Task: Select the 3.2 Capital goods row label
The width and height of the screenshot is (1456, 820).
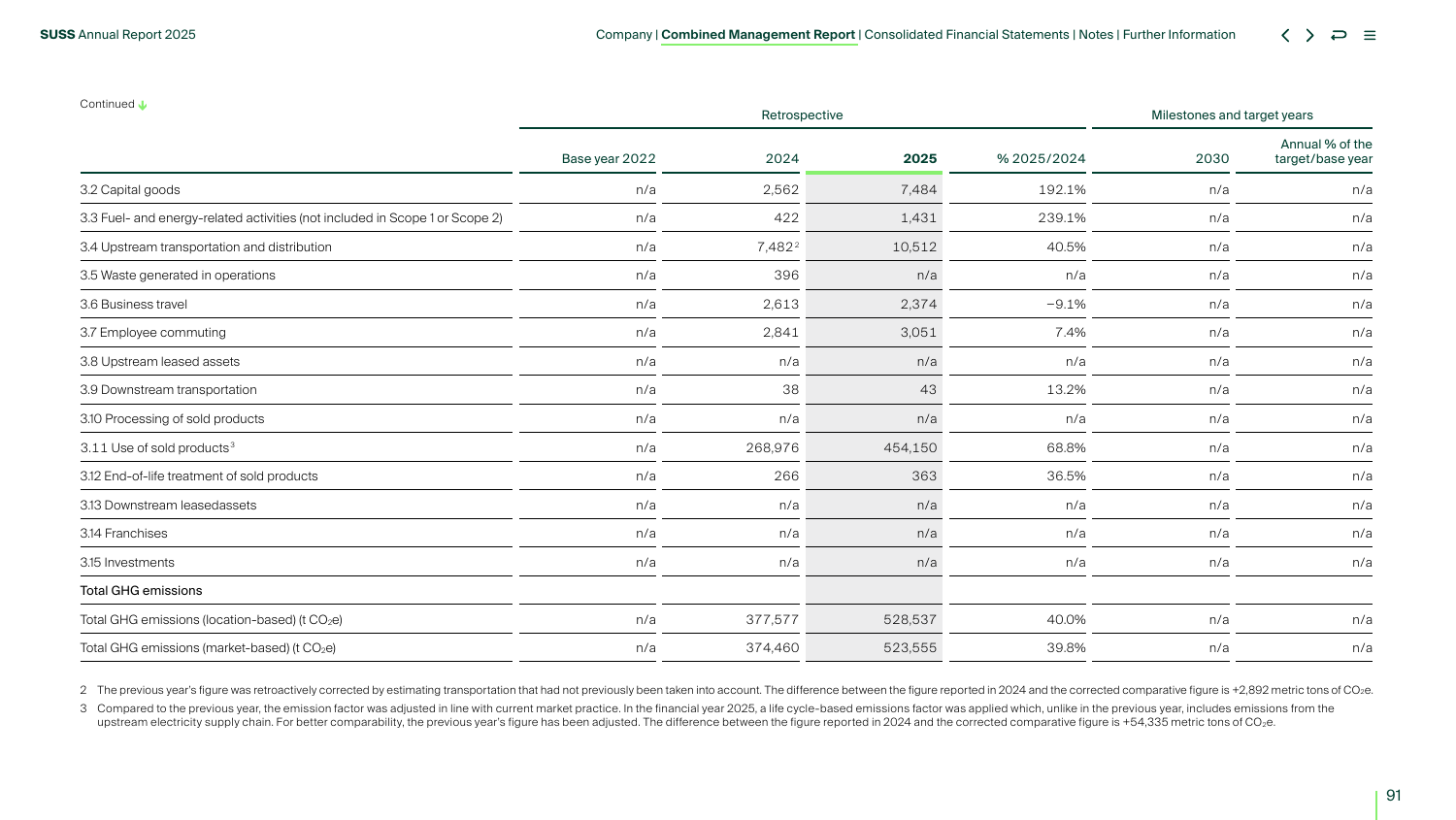Action: 130,190
